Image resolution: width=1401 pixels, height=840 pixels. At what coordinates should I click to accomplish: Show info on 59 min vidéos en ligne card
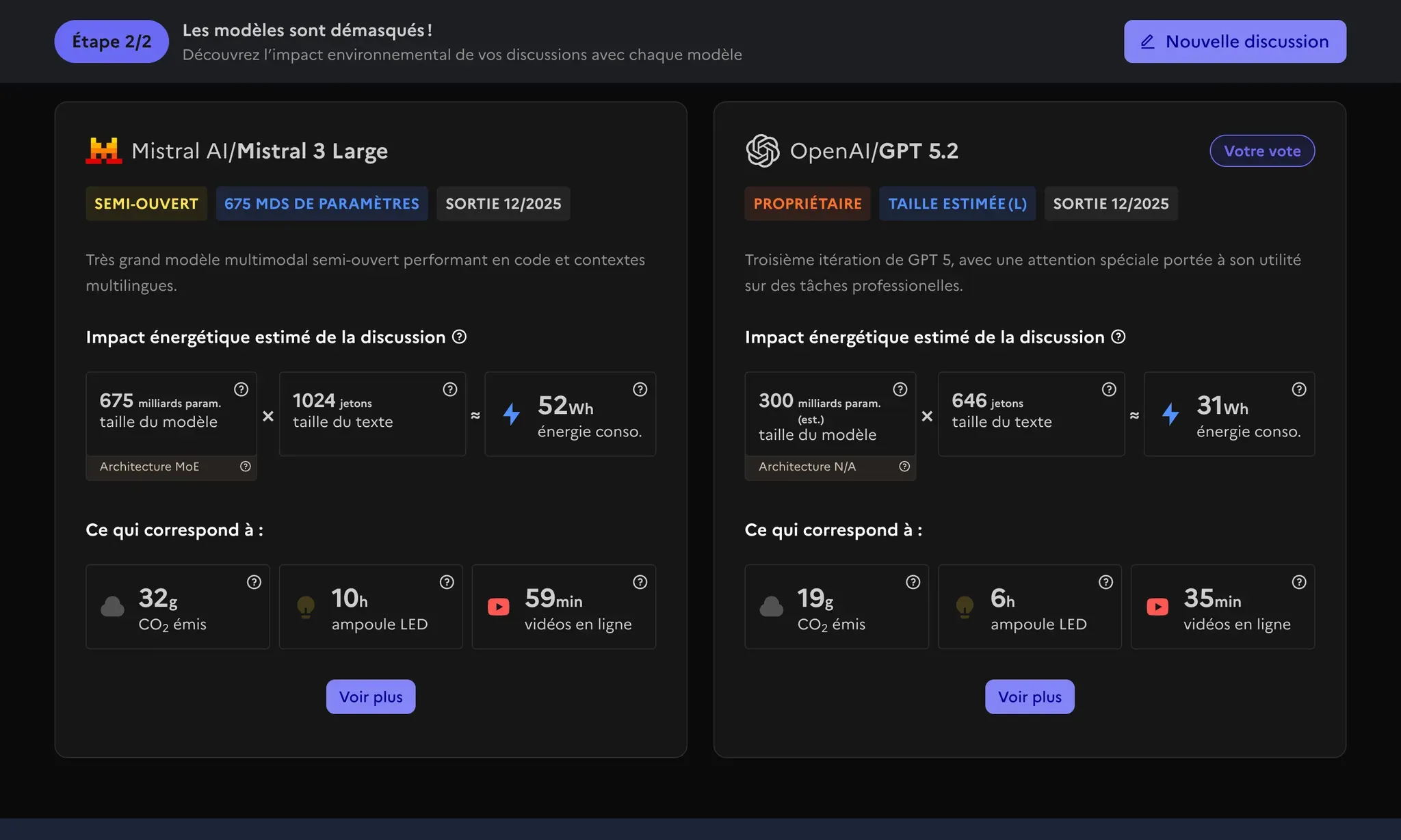[x=640, y=582]
